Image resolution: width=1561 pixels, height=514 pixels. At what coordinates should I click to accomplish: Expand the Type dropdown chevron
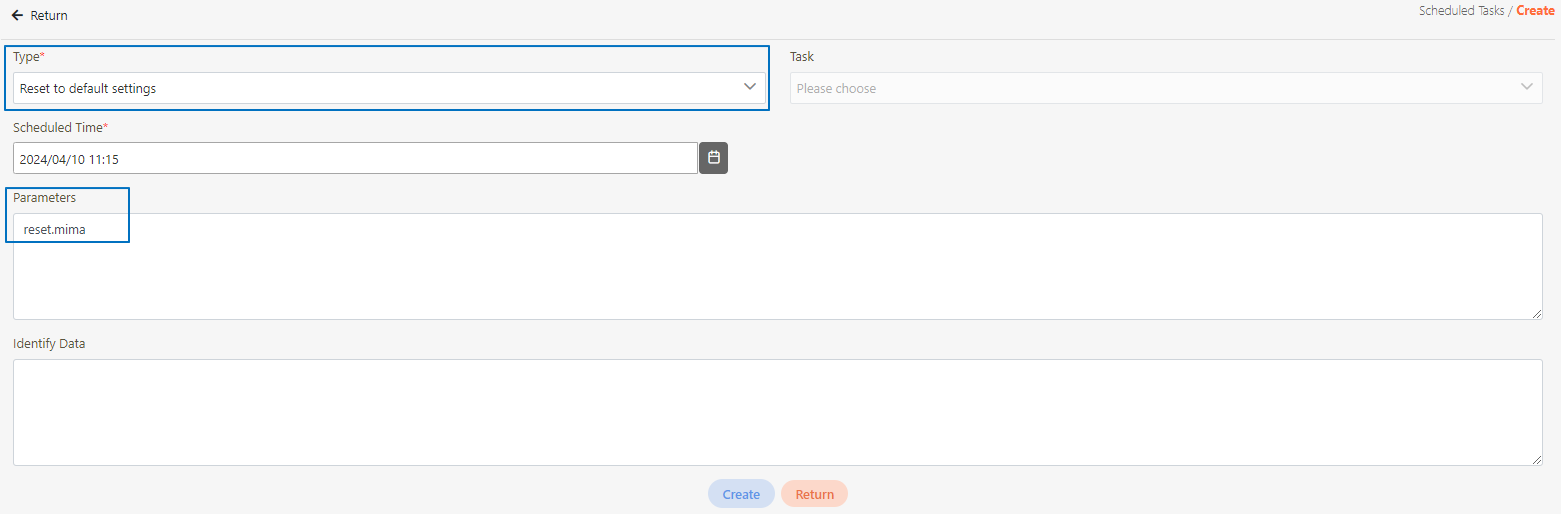(x=750, y=87)
